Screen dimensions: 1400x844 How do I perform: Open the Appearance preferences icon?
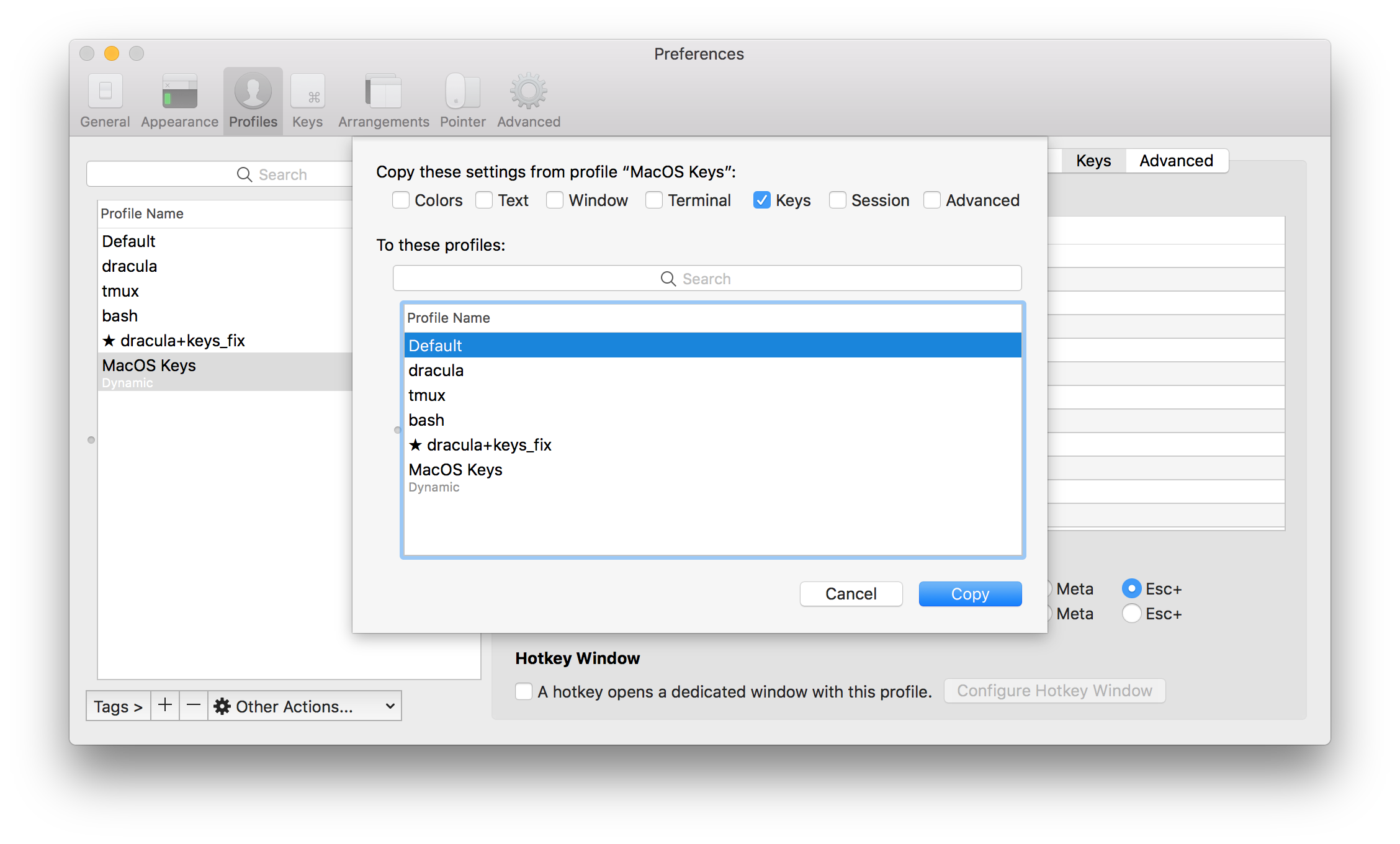(x=179, y=92)
